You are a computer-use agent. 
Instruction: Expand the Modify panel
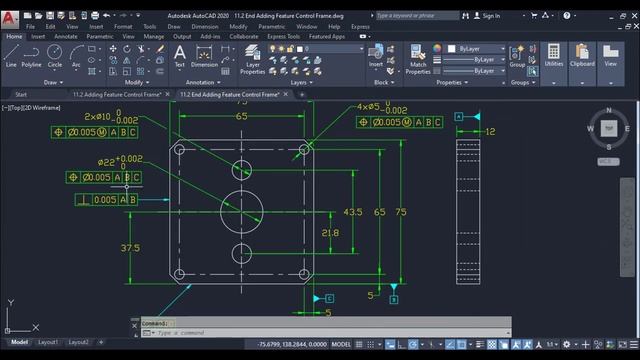(x=137, y=82)
